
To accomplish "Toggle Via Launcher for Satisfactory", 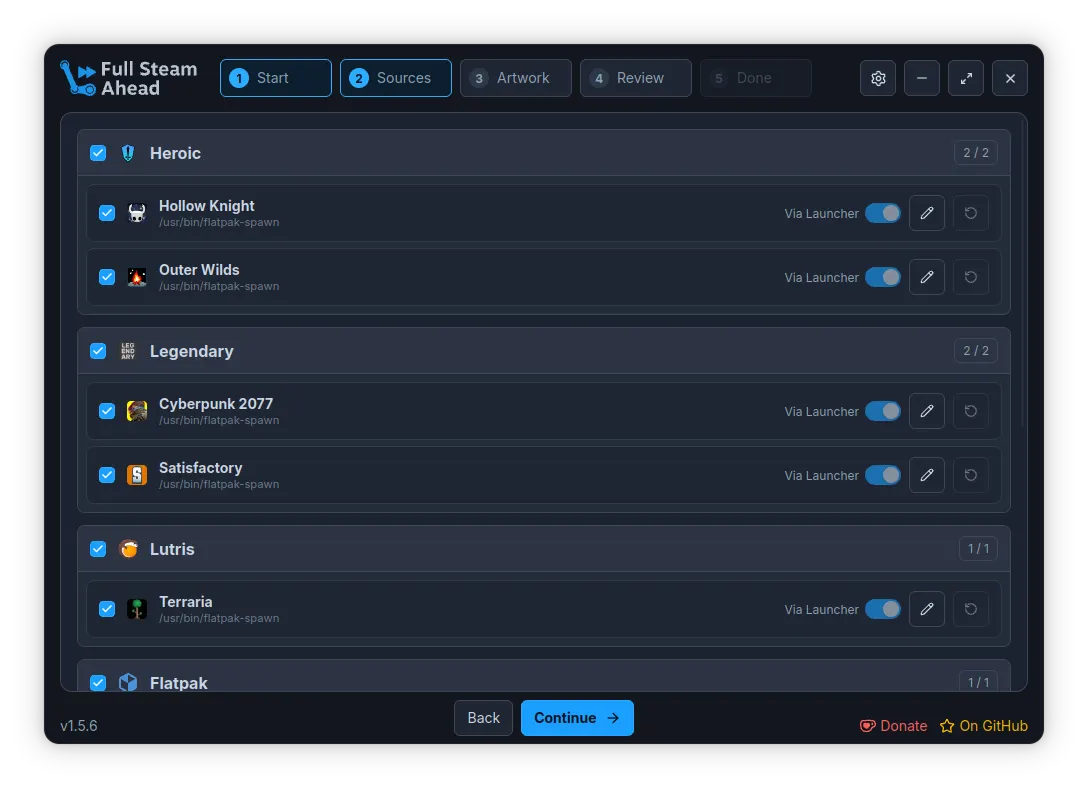I will click(x=883, y=475).
